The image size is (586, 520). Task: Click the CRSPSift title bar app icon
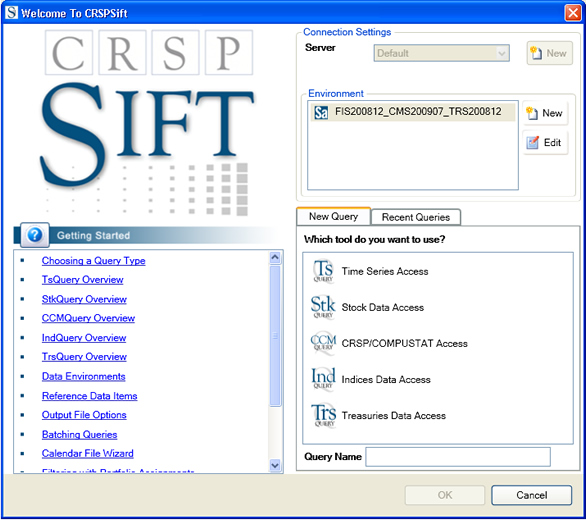11,12
